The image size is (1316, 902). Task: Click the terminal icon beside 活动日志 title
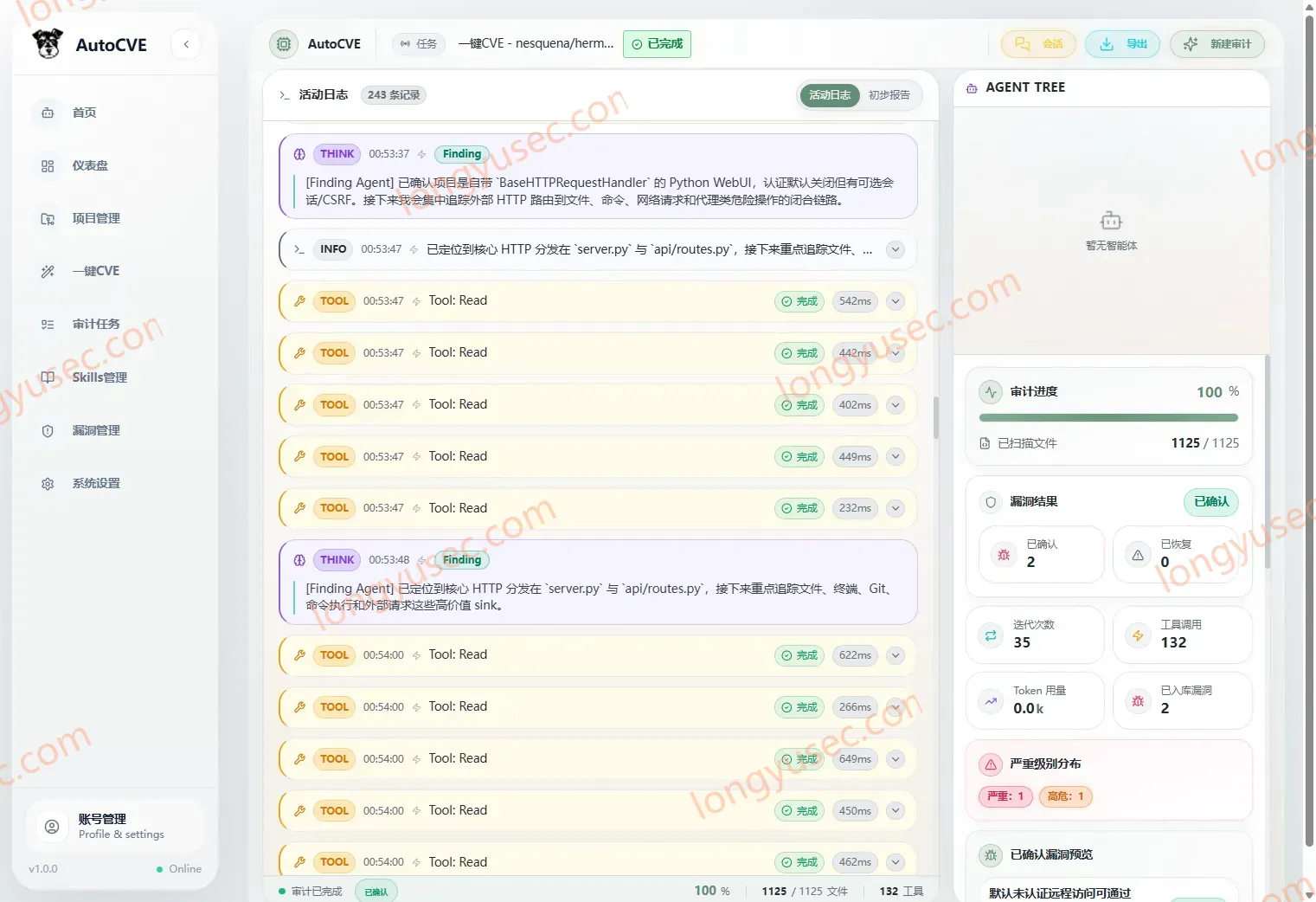click(x=285, y=95)
